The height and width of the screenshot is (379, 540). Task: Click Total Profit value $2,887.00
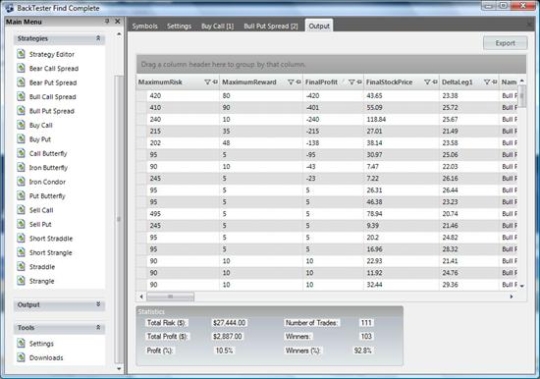coord(227,336)
